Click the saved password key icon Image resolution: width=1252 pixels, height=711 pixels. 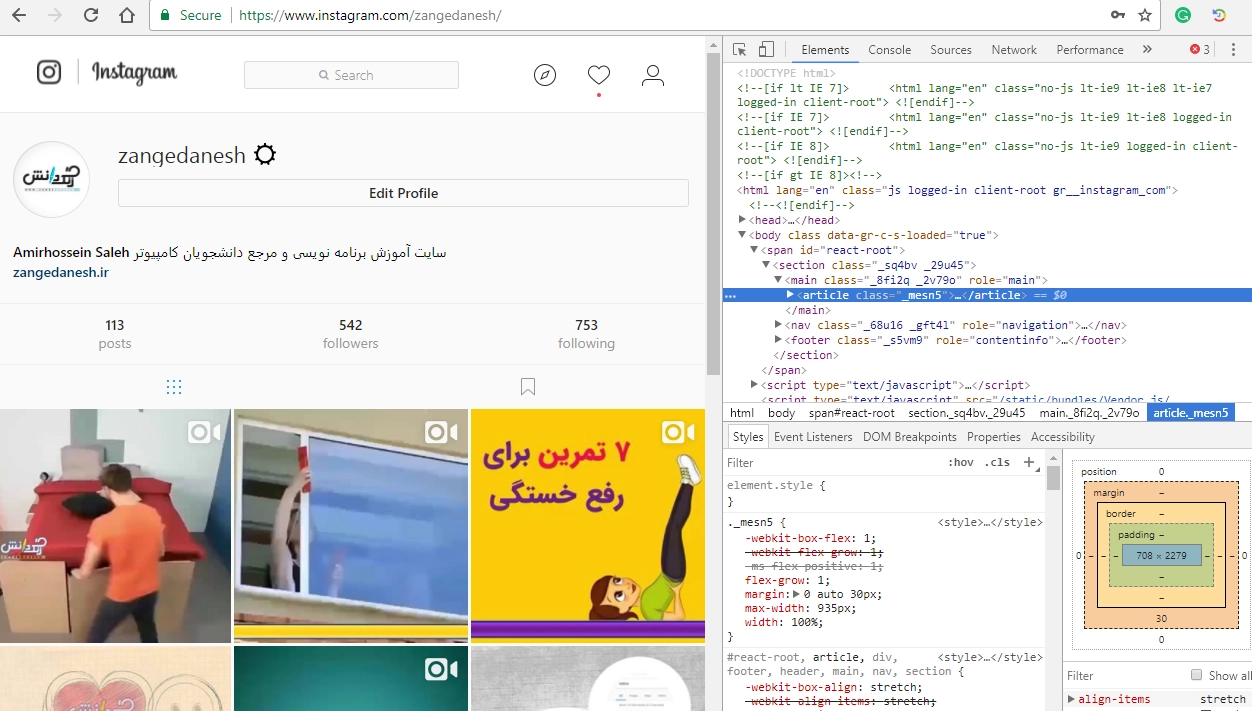1118,15
